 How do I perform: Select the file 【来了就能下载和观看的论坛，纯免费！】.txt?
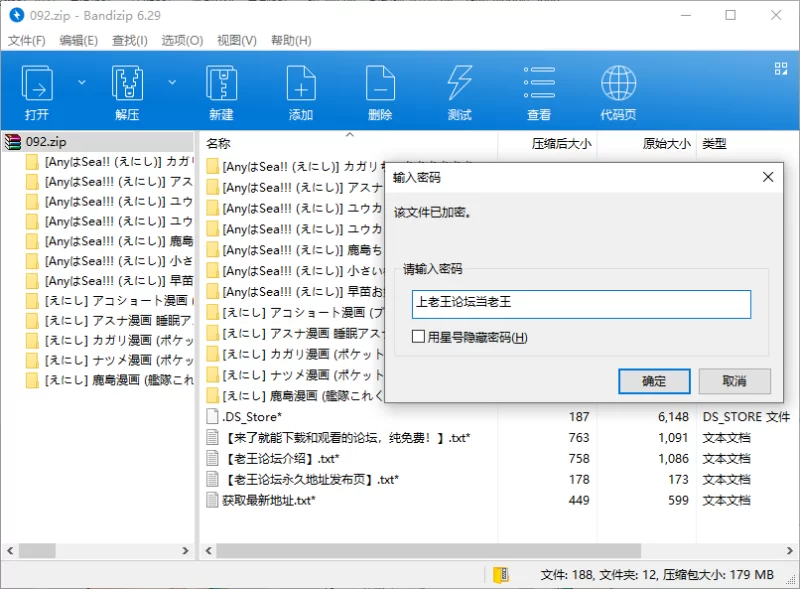coord(347,437)
